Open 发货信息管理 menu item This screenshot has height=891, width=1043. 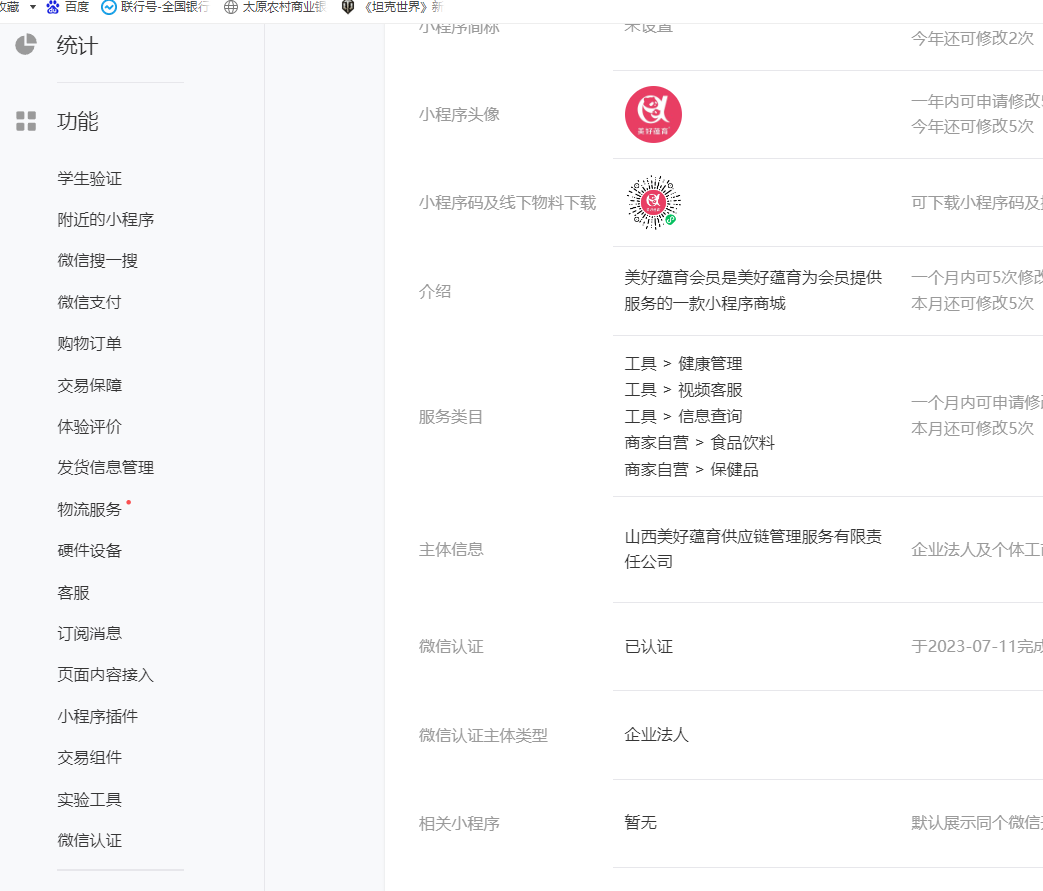[106, 468]
